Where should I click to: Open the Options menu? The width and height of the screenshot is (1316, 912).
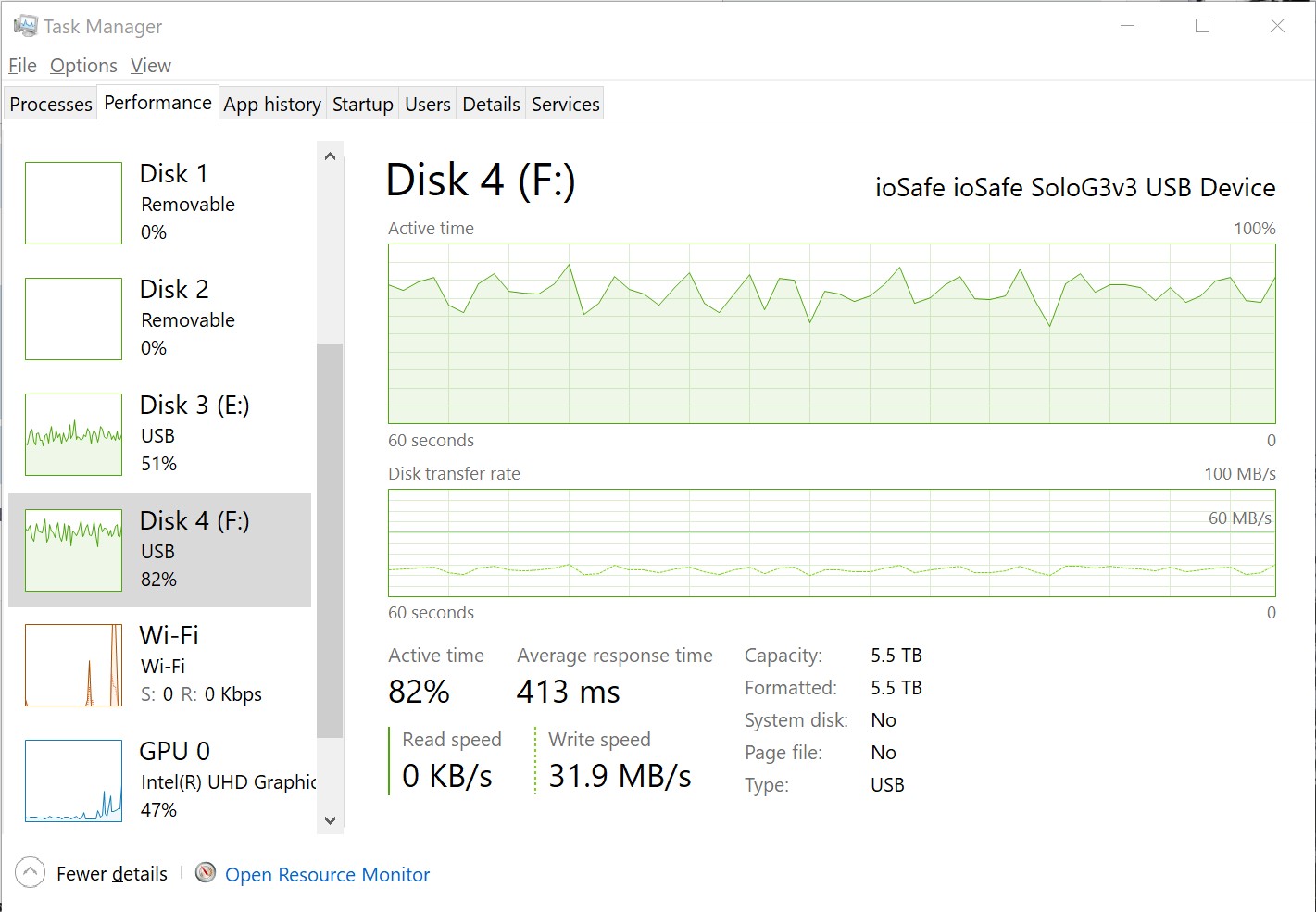click(x=83, y=66)
